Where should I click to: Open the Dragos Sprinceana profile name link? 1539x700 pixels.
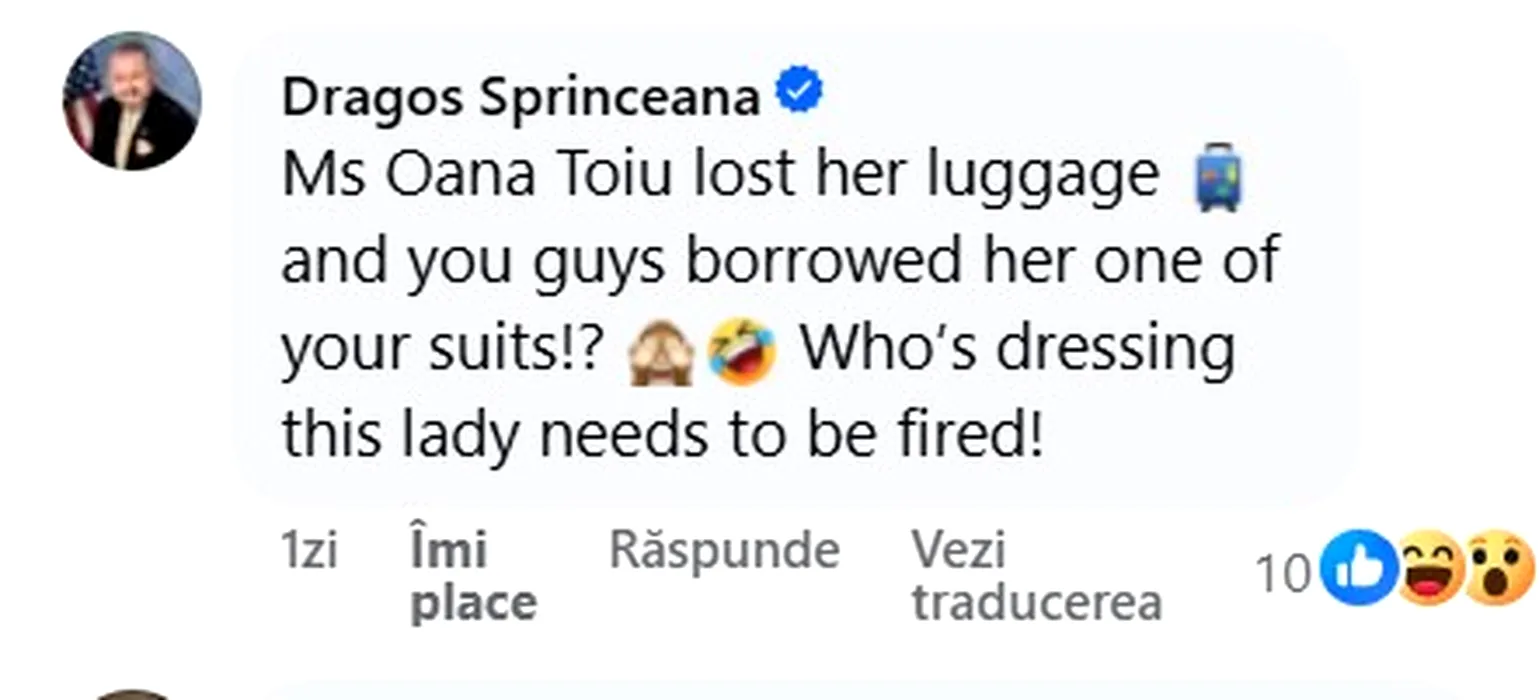520,97
